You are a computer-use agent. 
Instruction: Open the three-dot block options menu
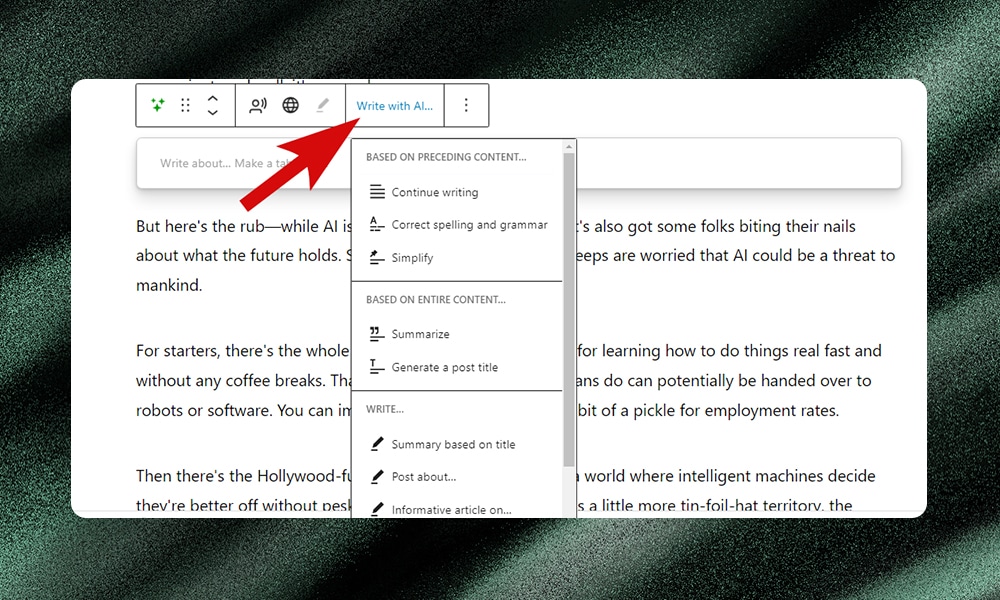pos(466,105)
